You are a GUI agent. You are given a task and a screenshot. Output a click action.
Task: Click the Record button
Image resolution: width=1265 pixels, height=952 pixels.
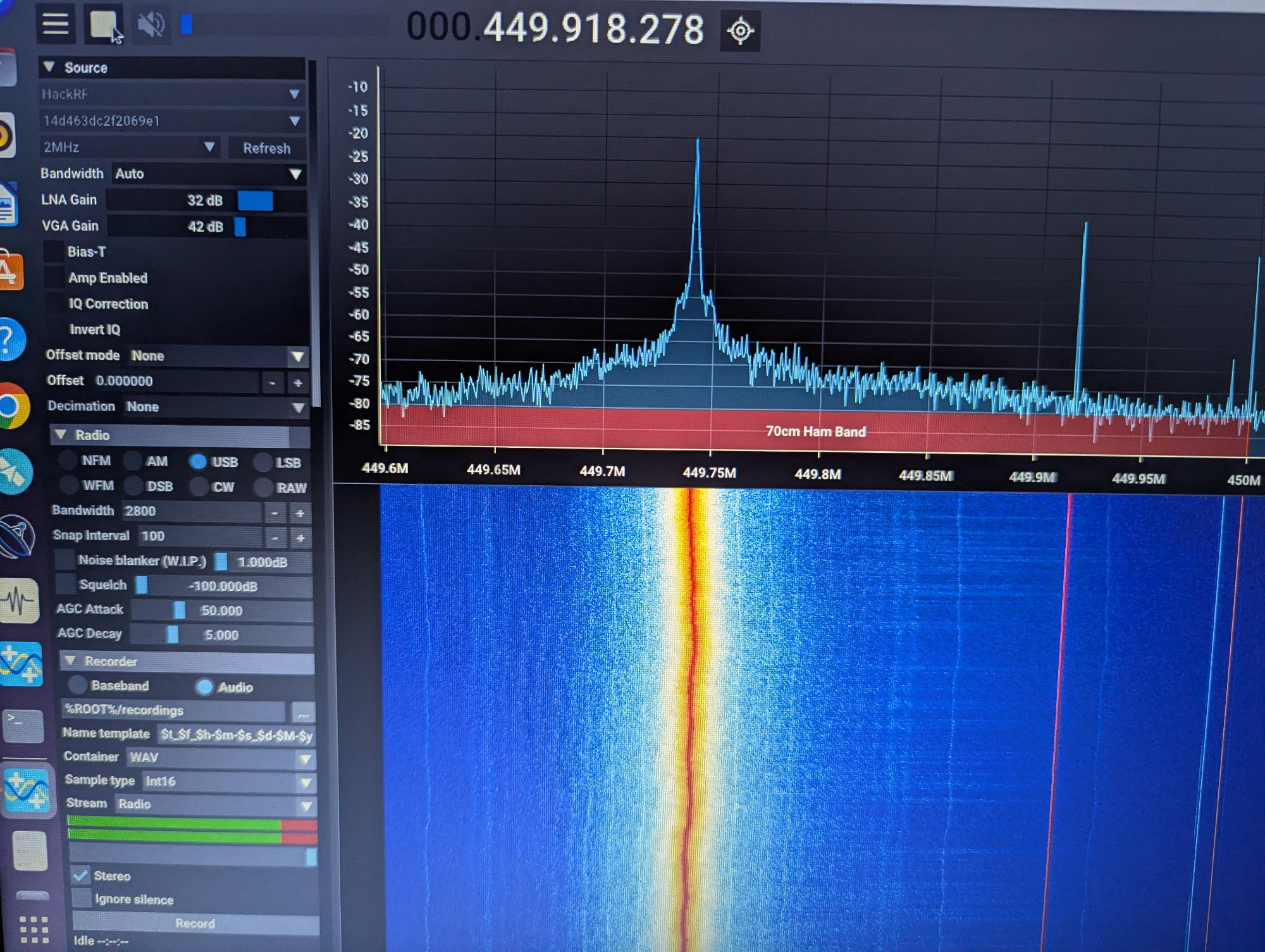coord(195,924)
